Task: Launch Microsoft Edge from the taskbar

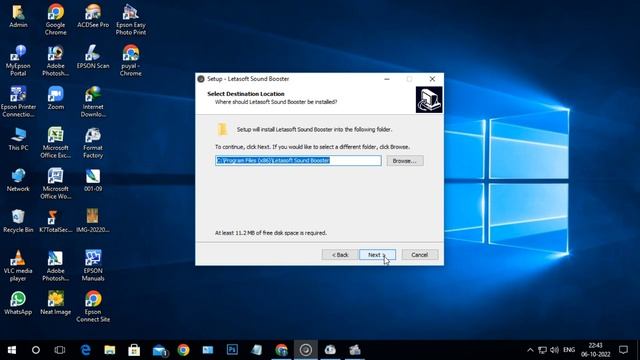Action: coord(85,350)
